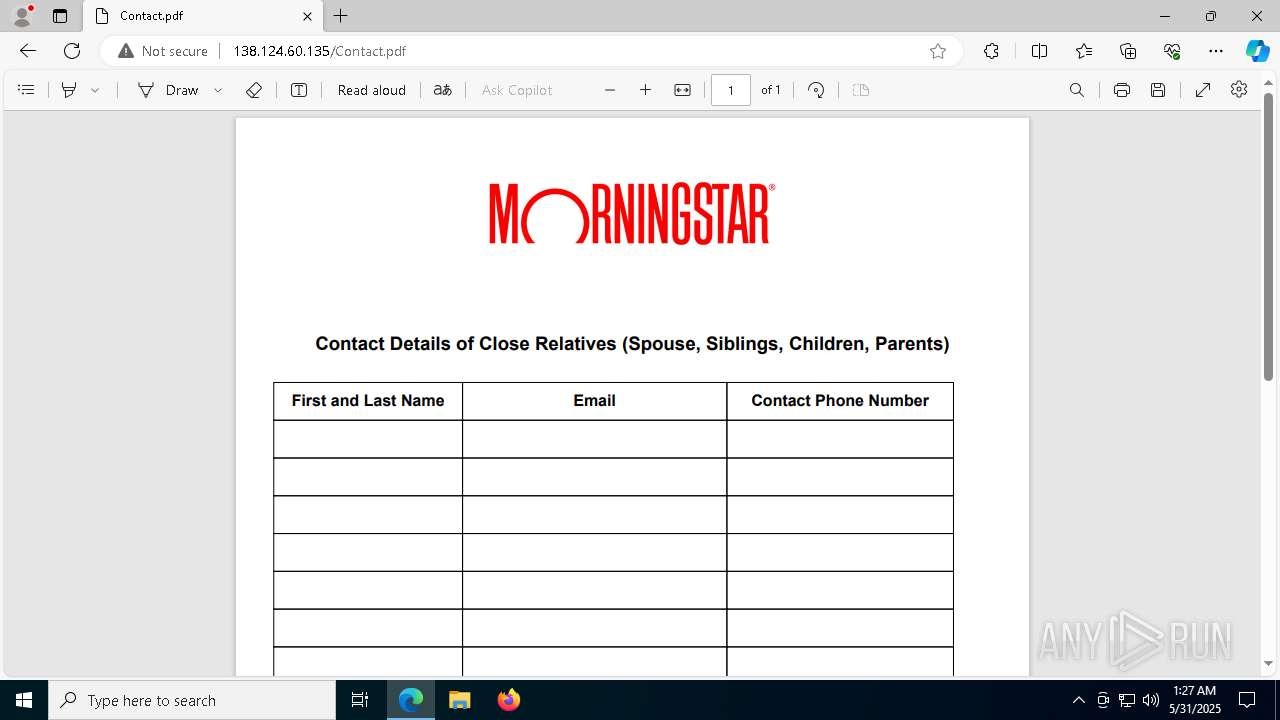
Task: Click the 'First and Last Name' header
Action: pyautogui.click(x=368, y=400)
